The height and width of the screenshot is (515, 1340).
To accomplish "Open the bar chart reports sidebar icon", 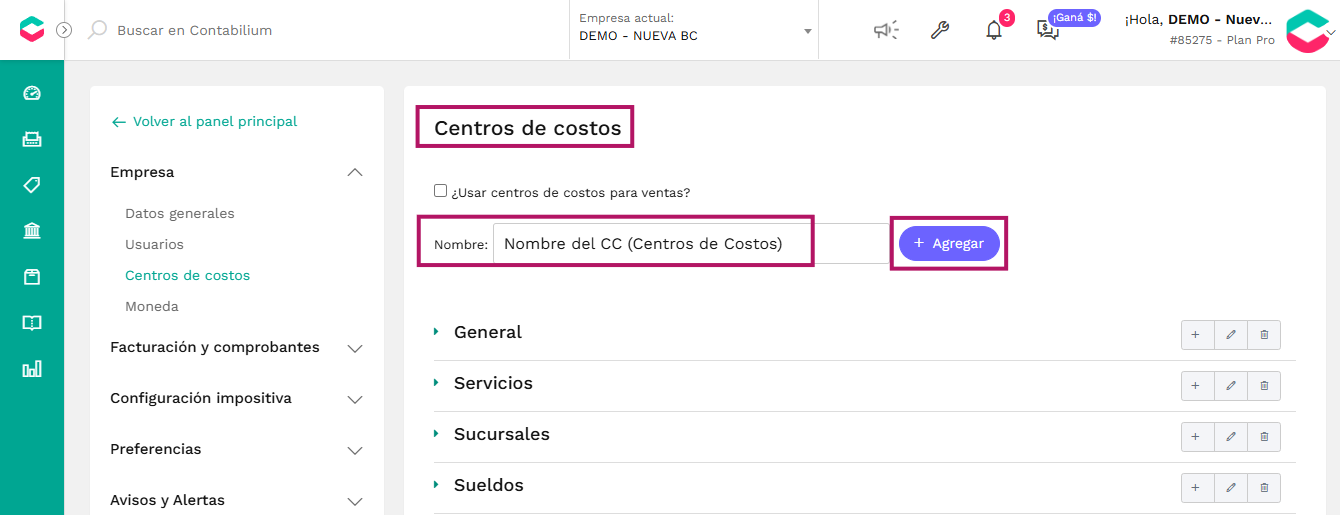I will (x=32, y=369).
